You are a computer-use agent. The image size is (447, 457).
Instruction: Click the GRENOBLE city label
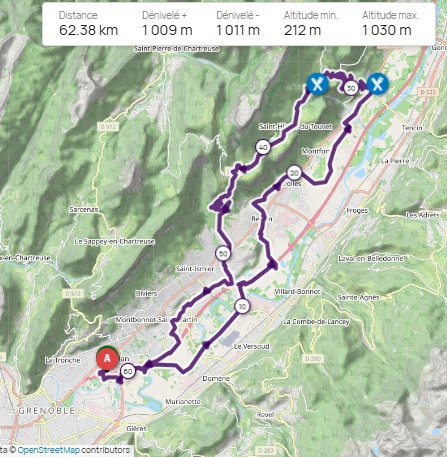[47, 411]
